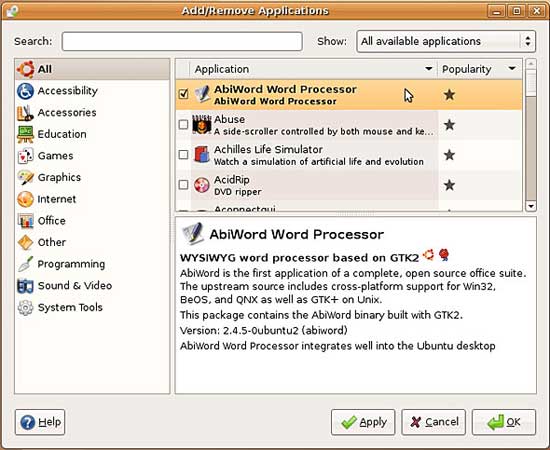Click the Ubuntu logo beside GTK2 heading
The image size is (550, 450).
(x=428, y=255)
